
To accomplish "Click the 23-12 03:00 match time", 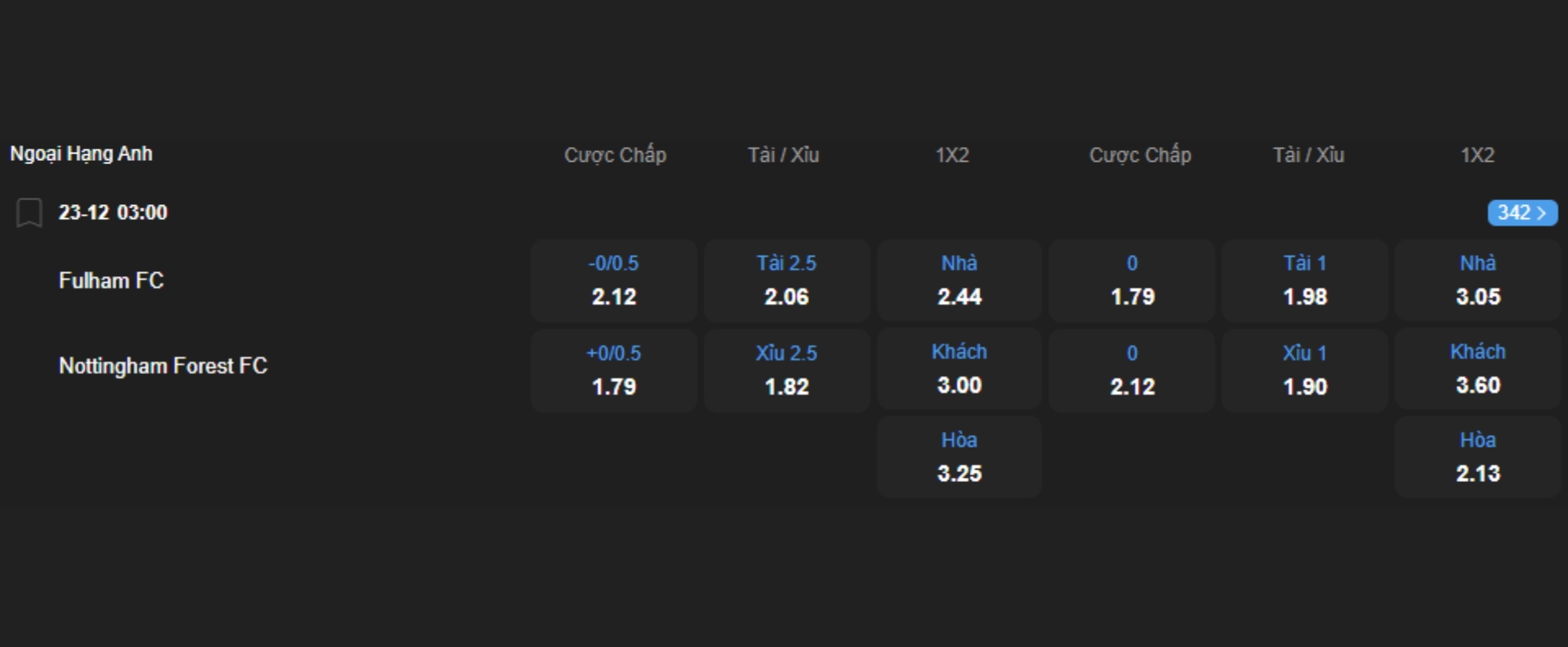I will [x=113, y=212].
